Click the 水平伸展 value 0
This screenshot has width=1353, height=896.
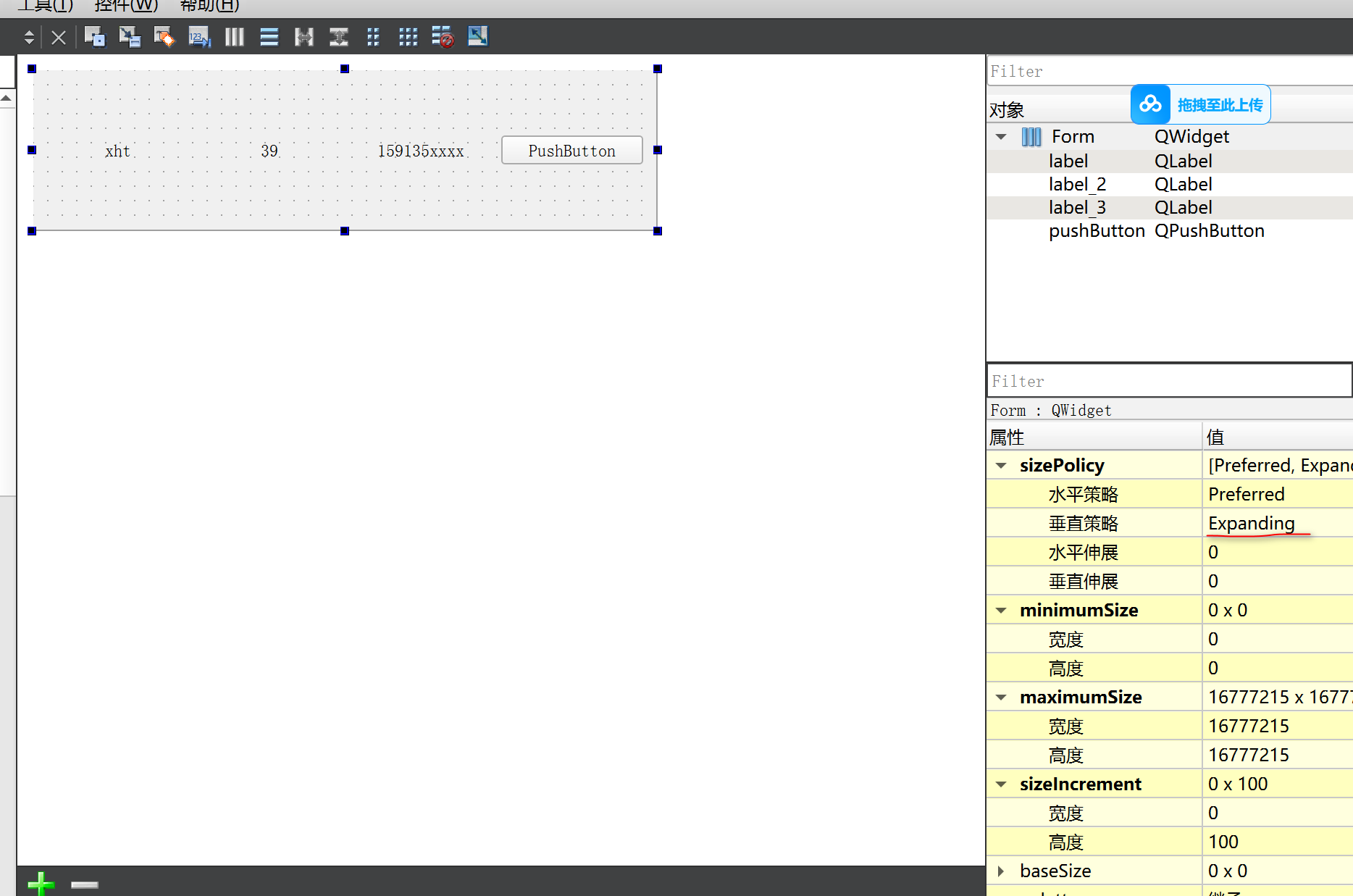pos(1278,552)
